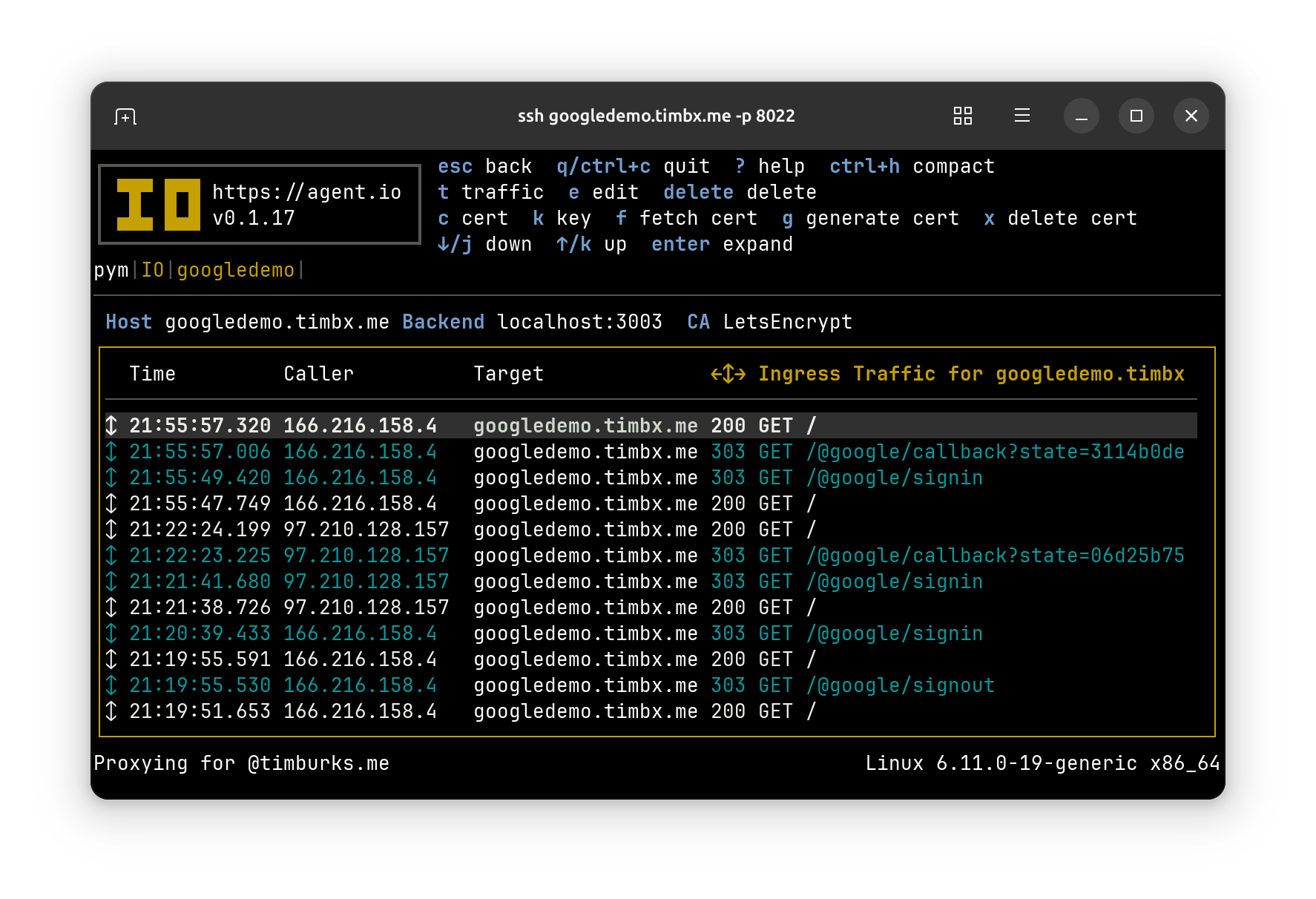This screenshot has height=899, width=1316.
Task: Click Linux 6.11.0-19-generic x86_64 status text
Action: (1042, 763)
